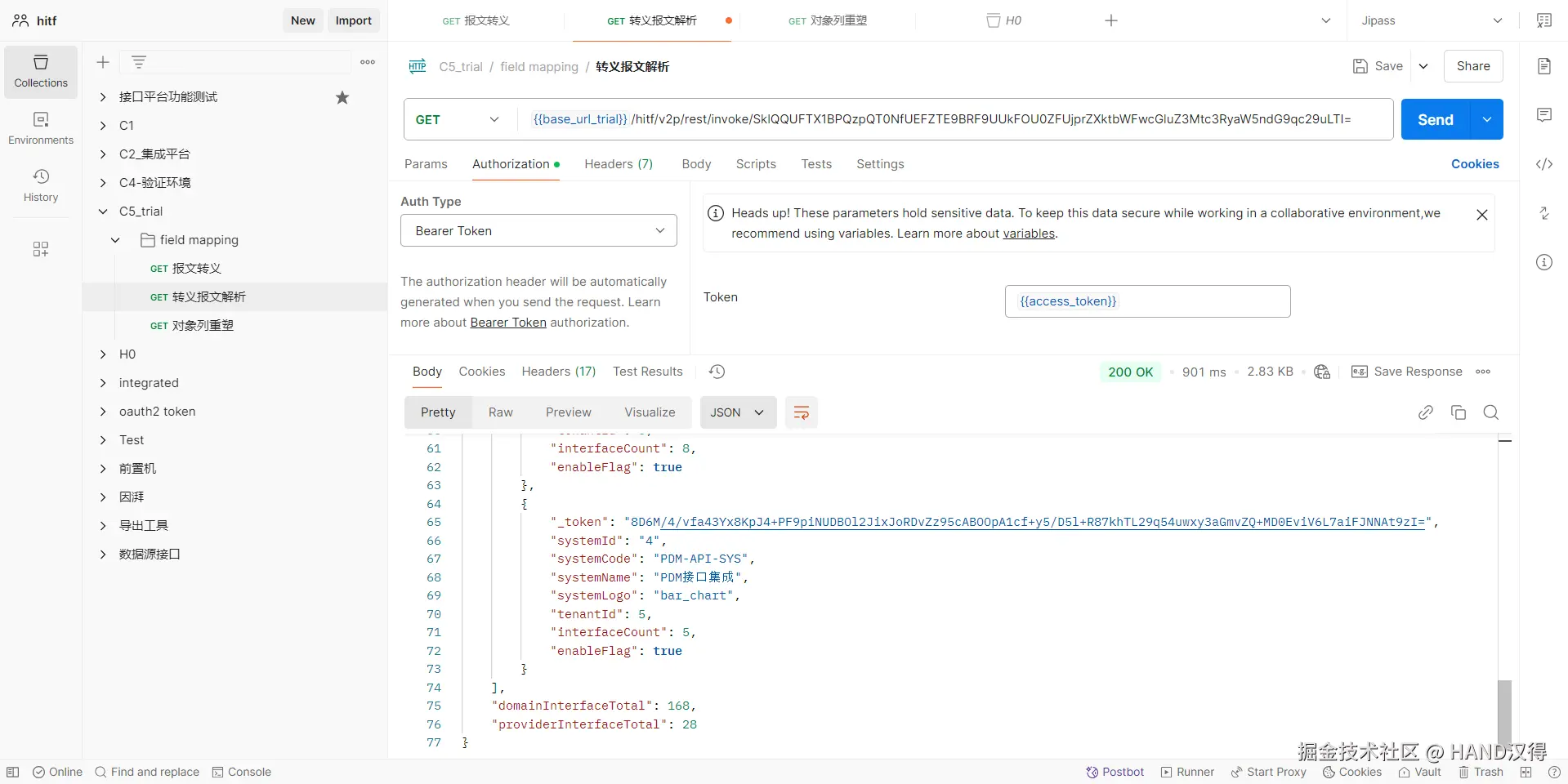Open the Environments sidebar panel

[41, 128]
